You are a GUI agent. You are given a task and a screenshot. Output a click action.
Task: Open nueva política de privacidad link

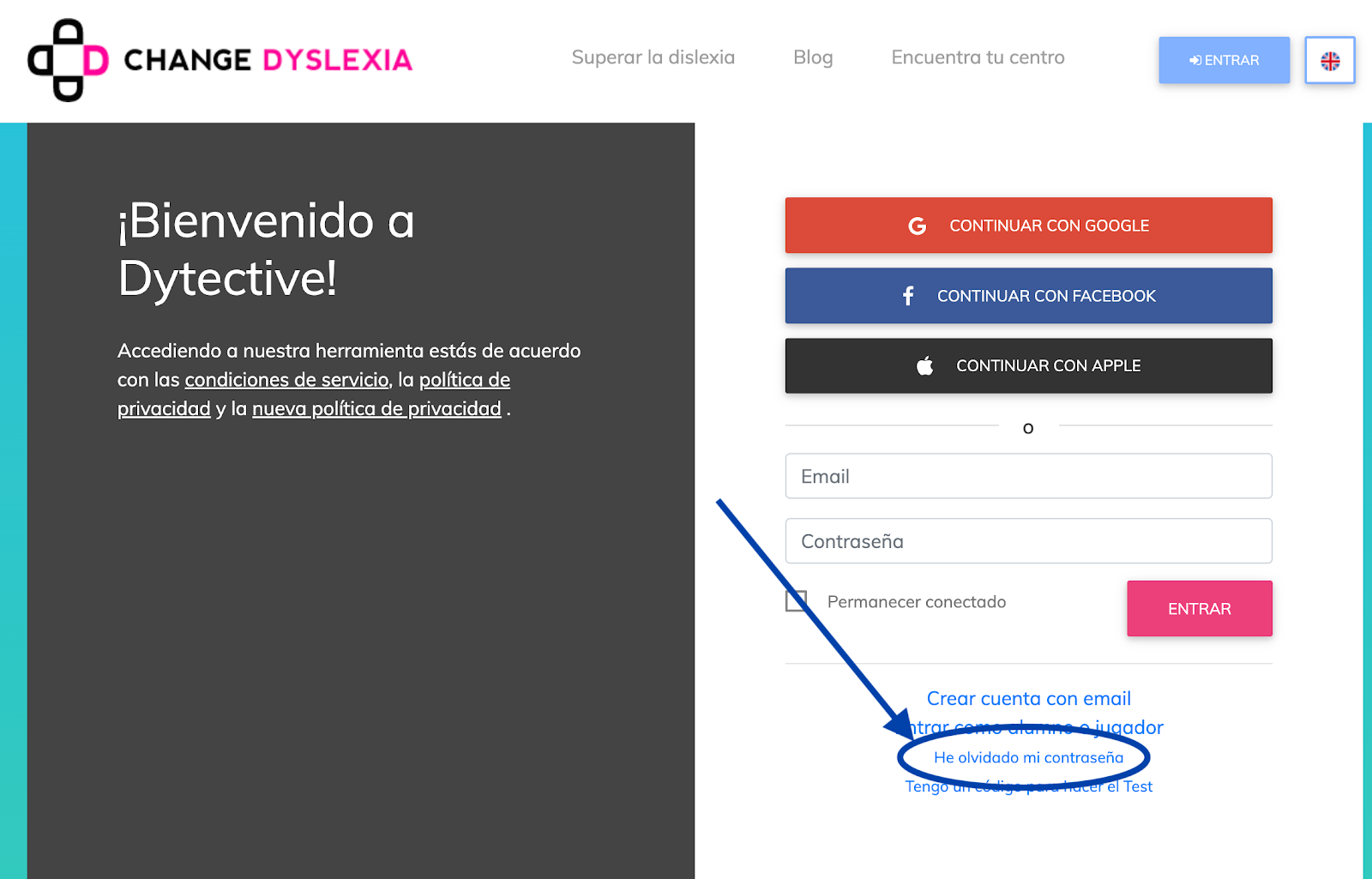[376, 409]
